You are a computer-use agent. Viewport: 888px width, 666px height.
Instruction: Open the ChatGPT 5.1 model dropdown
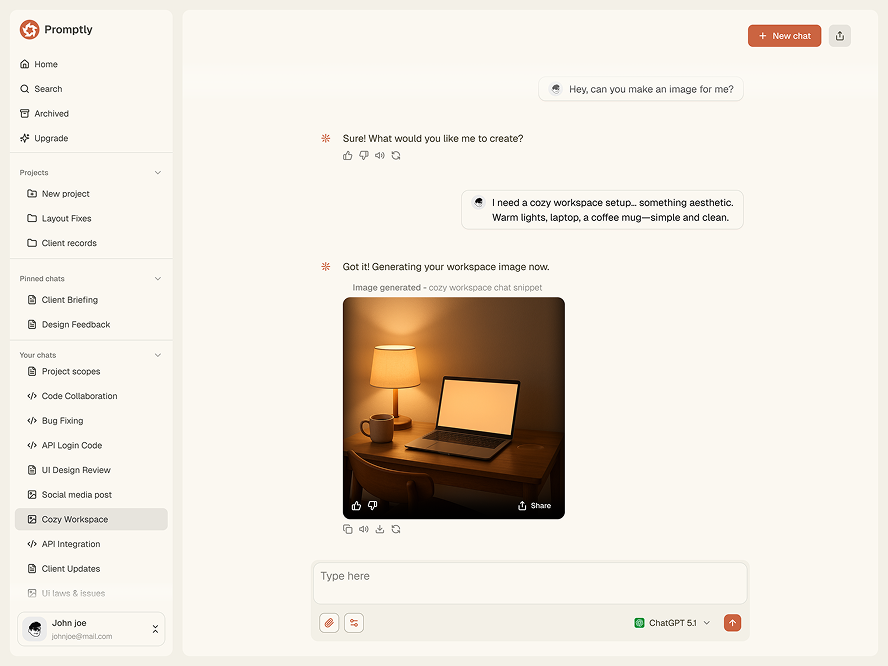[673, 623]
